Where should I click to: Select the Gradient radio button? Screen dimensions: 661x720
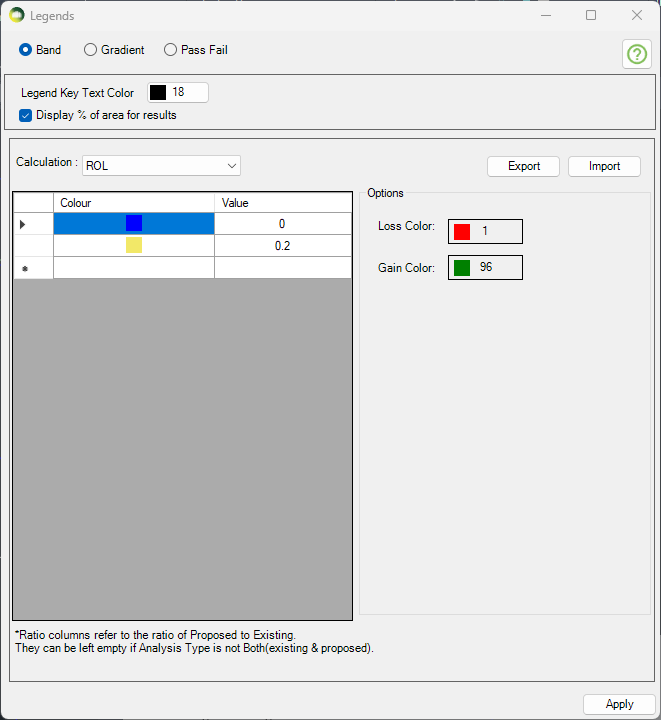tap(114, 50)
